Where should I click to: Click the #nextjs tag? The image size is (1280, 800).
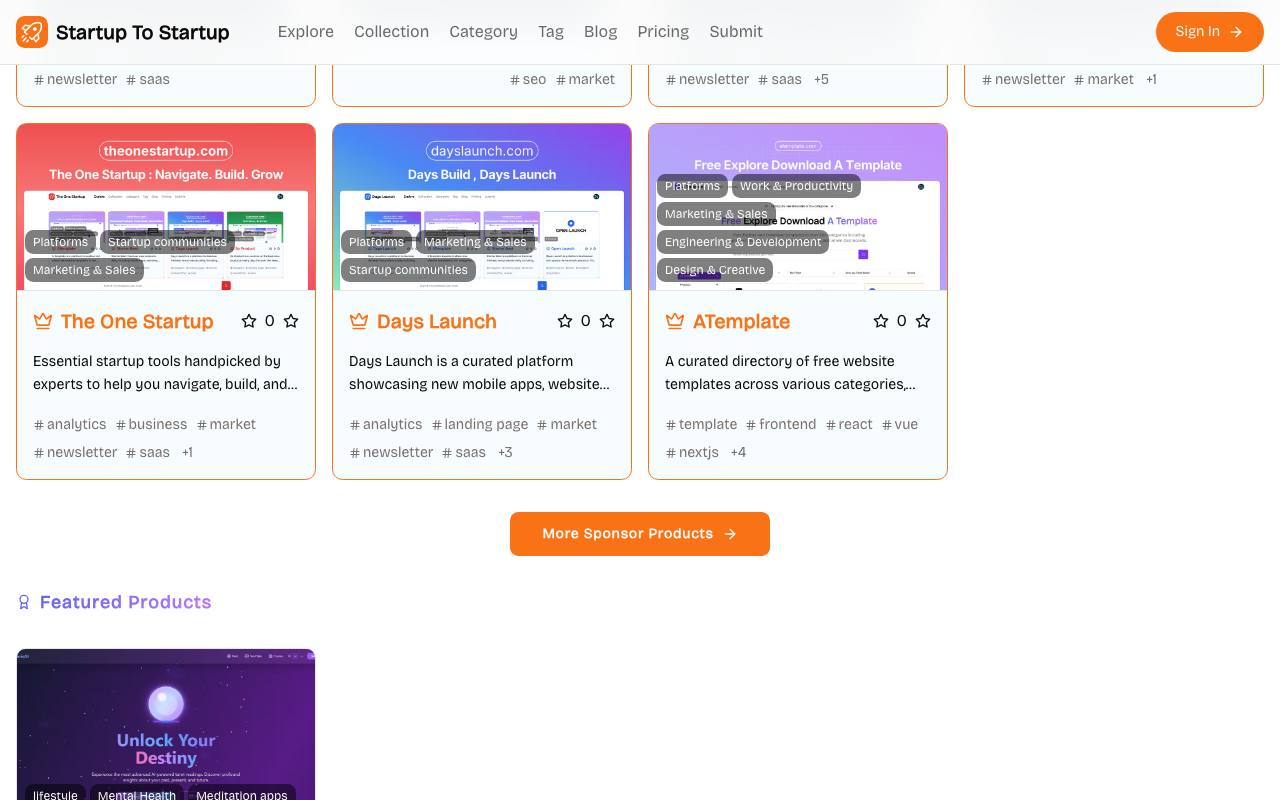[x=692, y=452]
